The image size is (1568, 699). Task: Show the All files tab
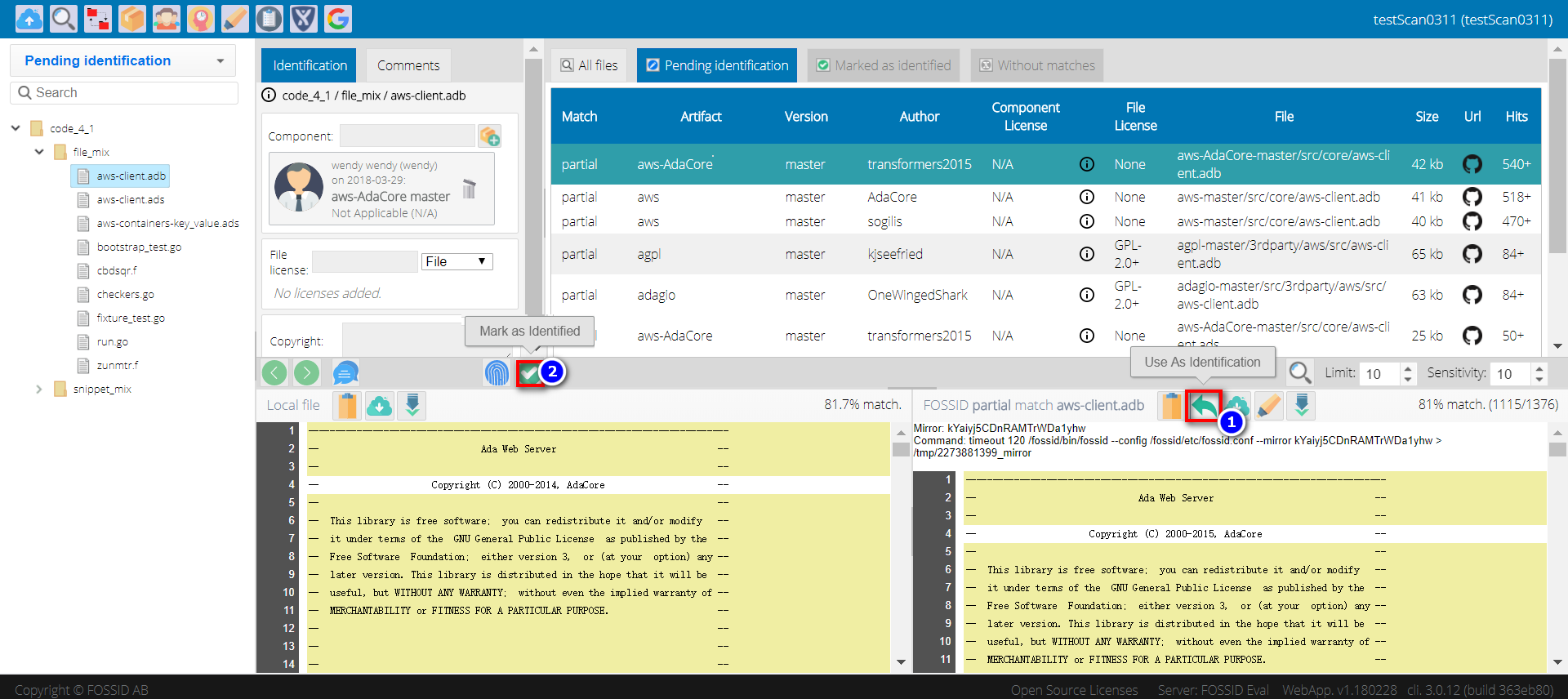coord(590,65)
